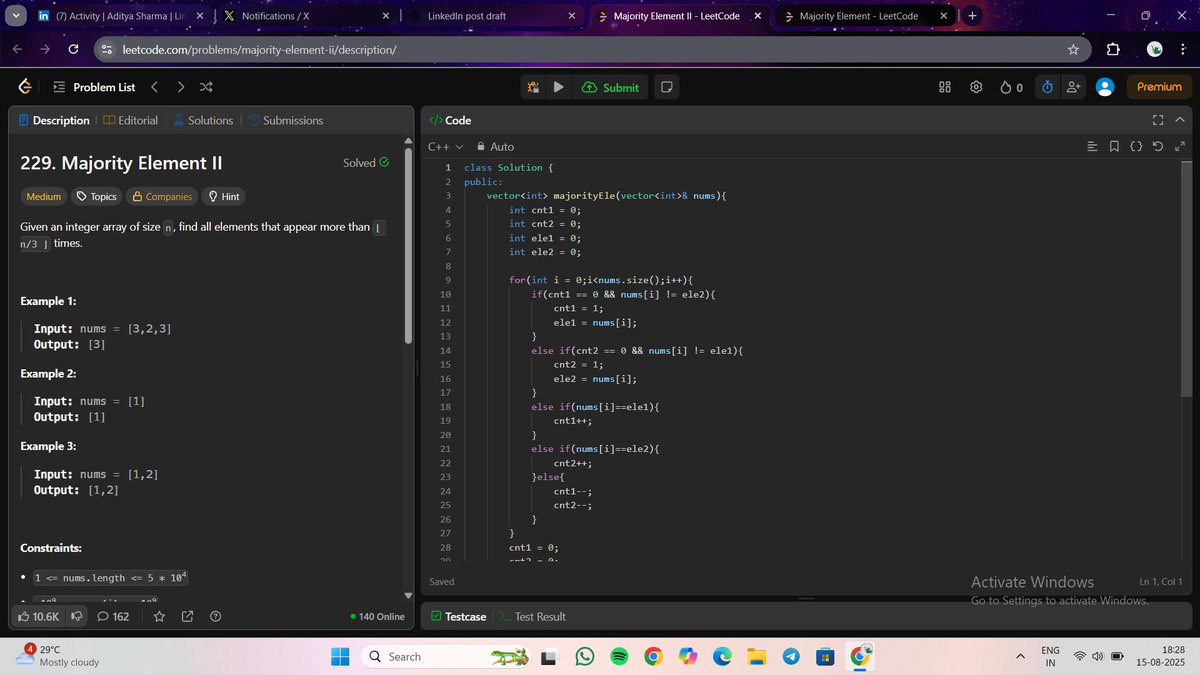Show hidden system tray icons chevron
This screenshot has width=1200, height=675.
pos(1021,656)
